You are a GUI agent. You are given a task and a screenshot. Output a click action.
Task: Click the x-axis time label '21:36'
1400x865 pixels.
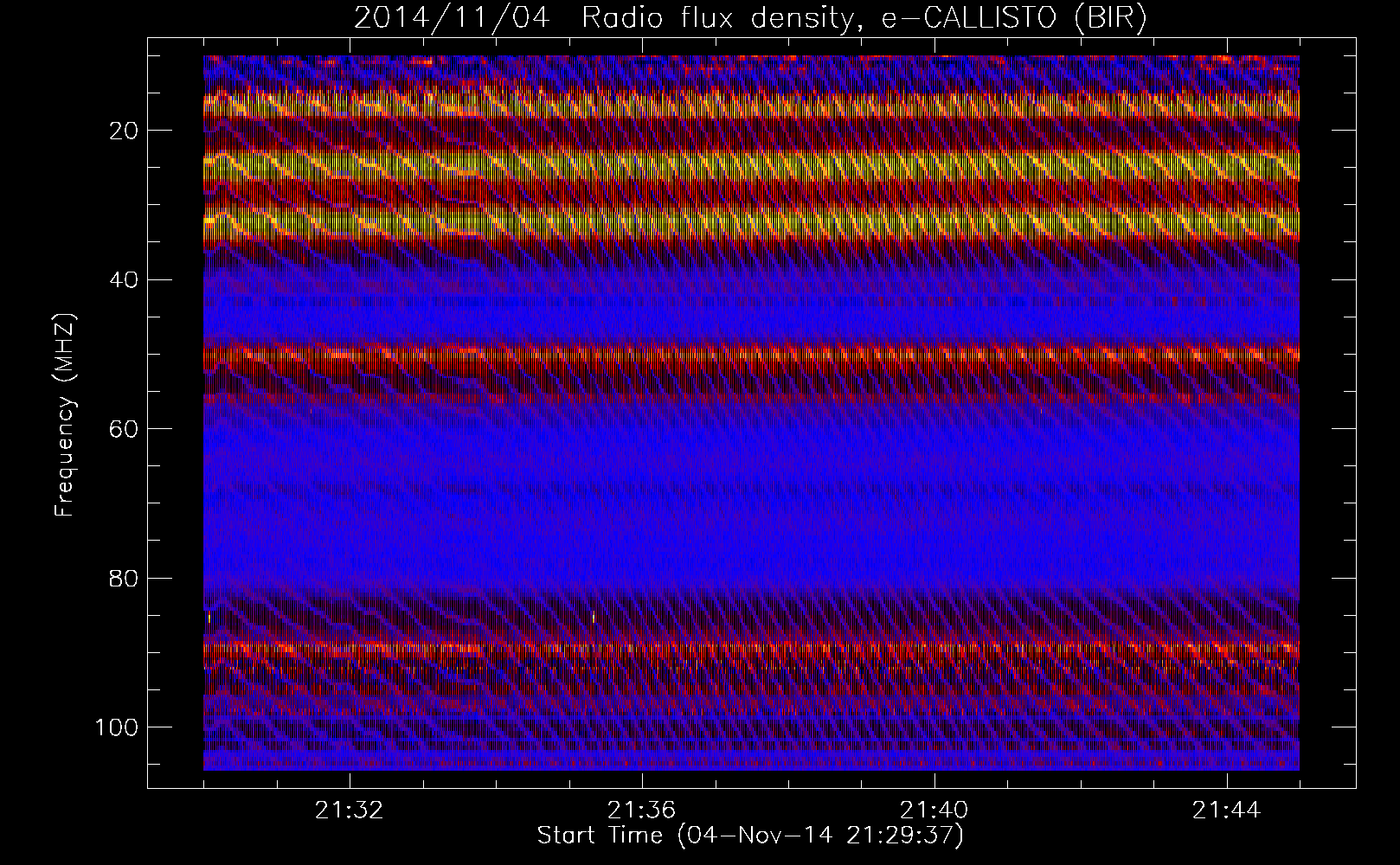[642, 811]
